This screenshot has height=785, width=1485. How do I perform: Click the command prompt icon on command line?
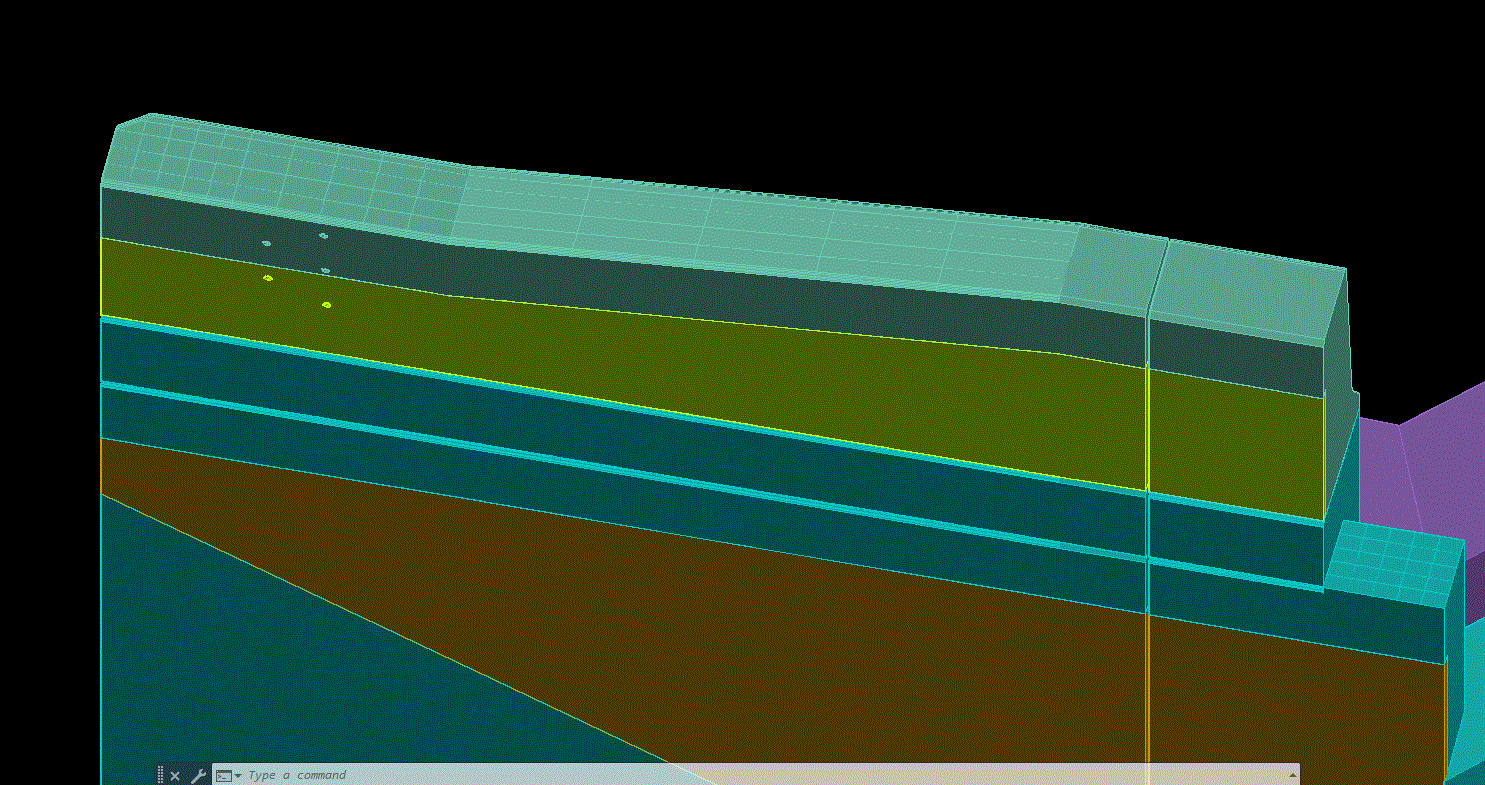[223, 775]
